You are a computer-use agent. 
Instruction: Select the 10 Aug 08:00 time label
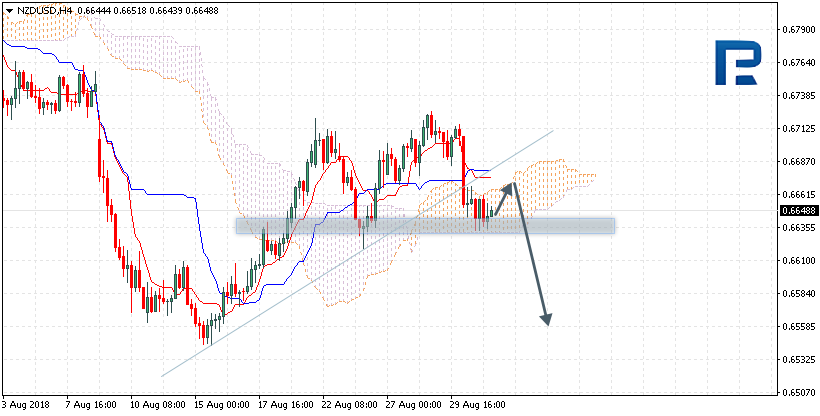tap(158, 406)
